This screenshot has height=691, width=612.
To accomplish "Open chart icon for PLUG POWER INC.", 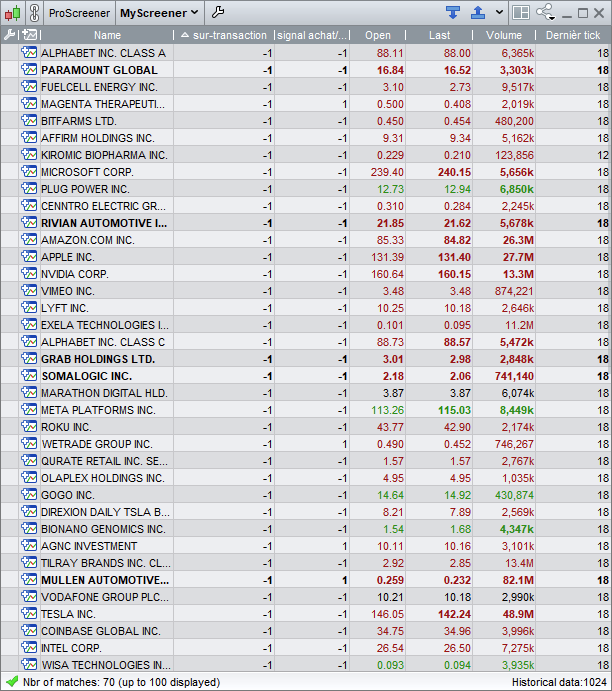I will (29, 189).
